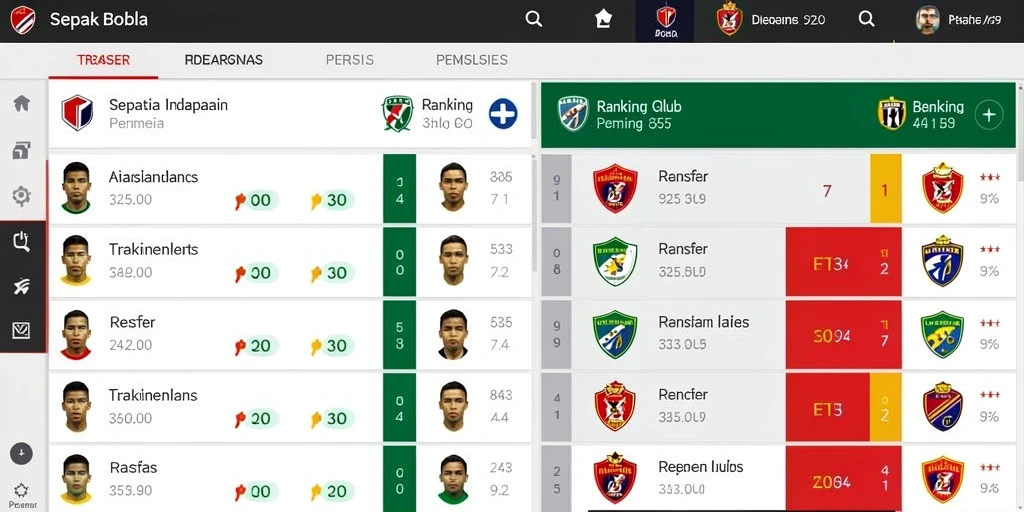Click the red ET3 cell in Rencfer row

(827, 409)
